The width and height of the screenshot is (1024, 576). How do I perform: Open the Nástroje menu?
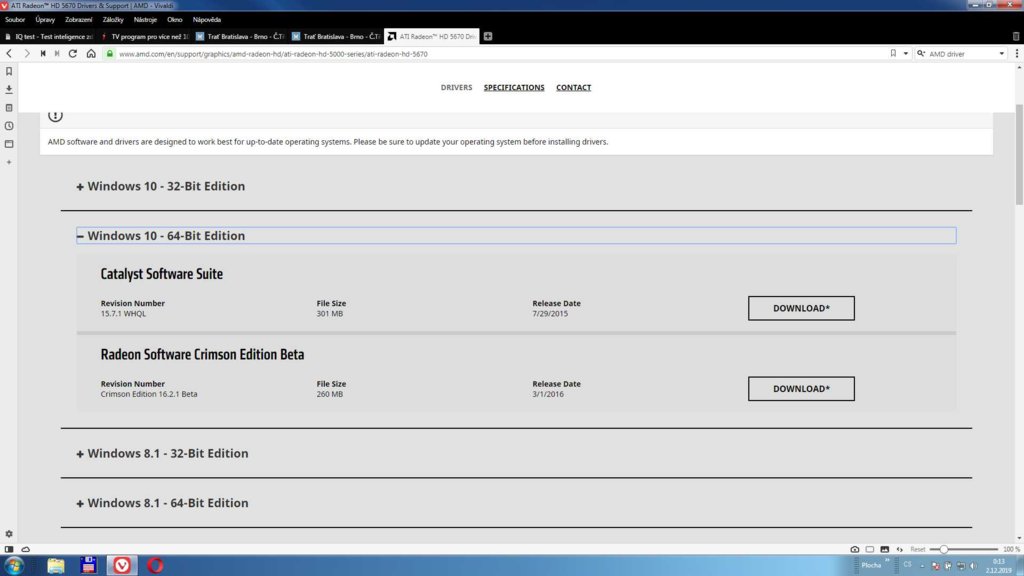pyautogui.click(x=145, y=20)
